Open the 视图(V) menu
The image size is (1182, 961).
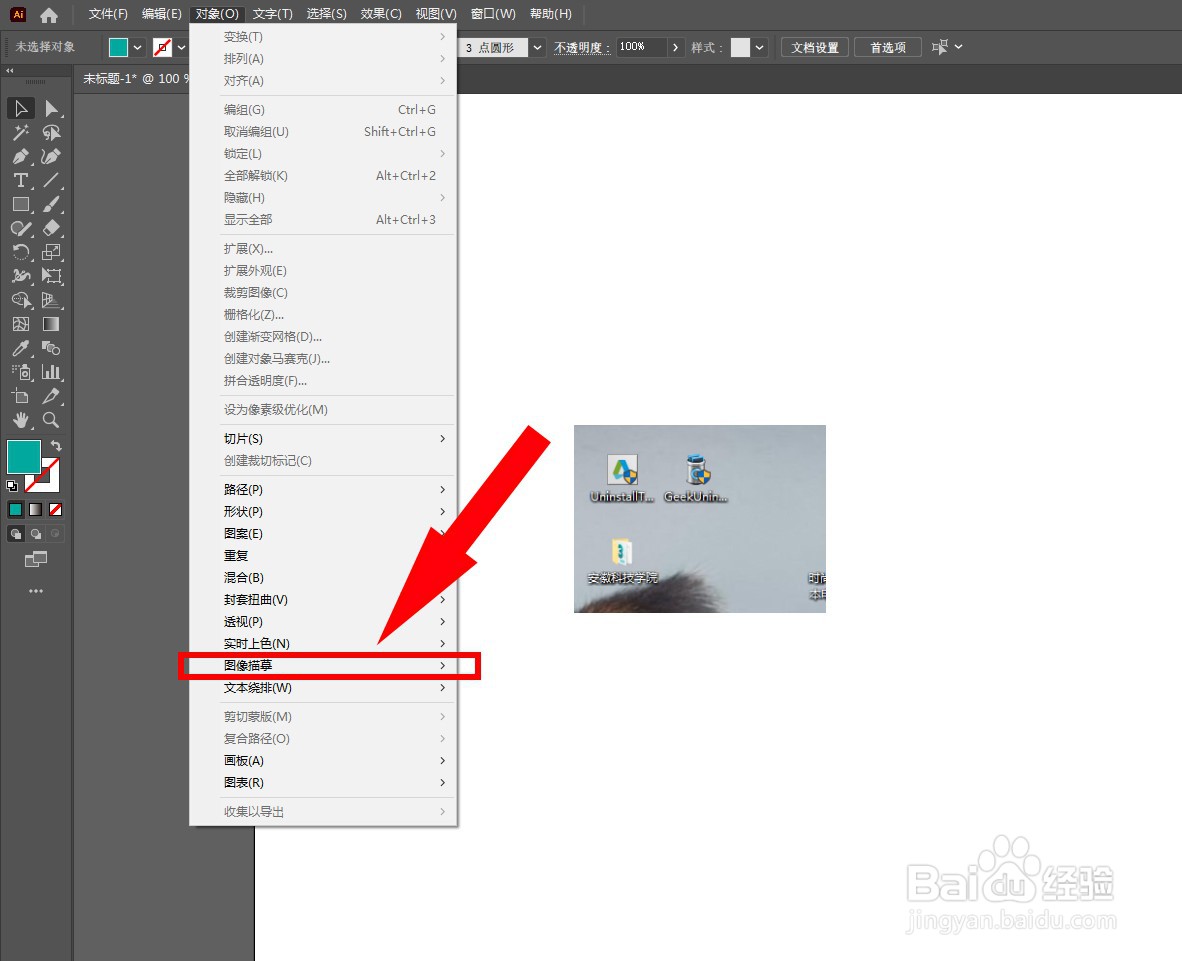[436, 14]
